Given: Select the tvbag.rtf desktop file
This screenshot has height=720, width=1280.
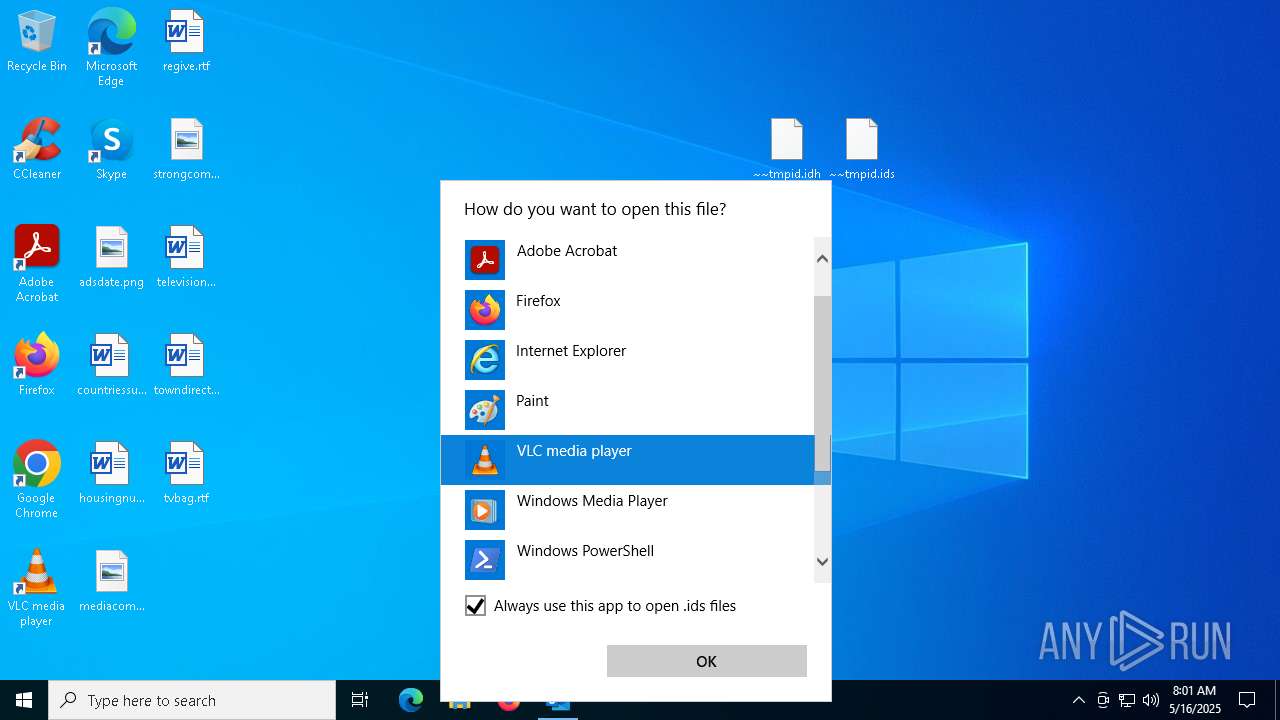Looking at the screenshot, I should pos(186,474).
